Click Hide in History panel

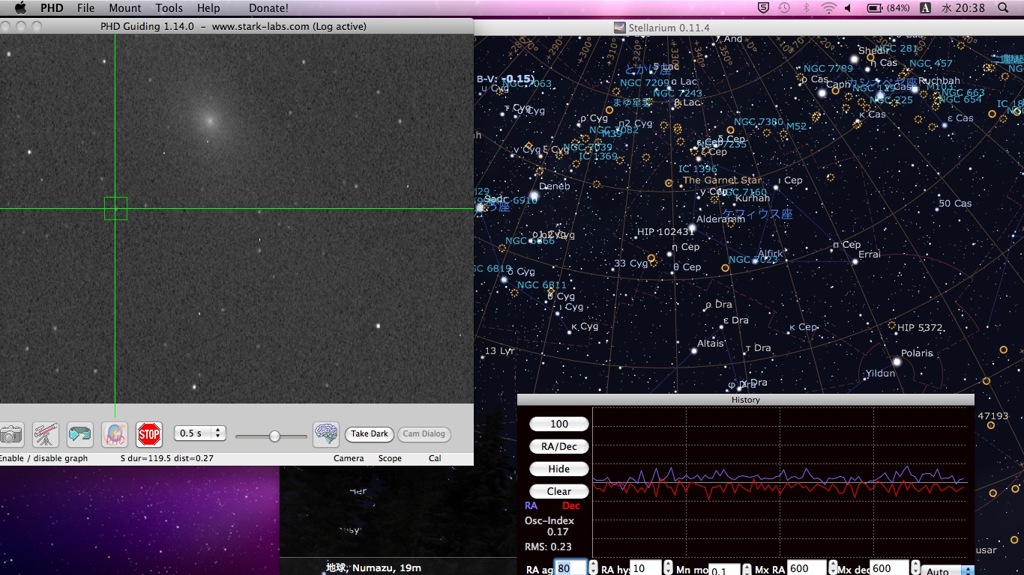click(x=559, y=468)
